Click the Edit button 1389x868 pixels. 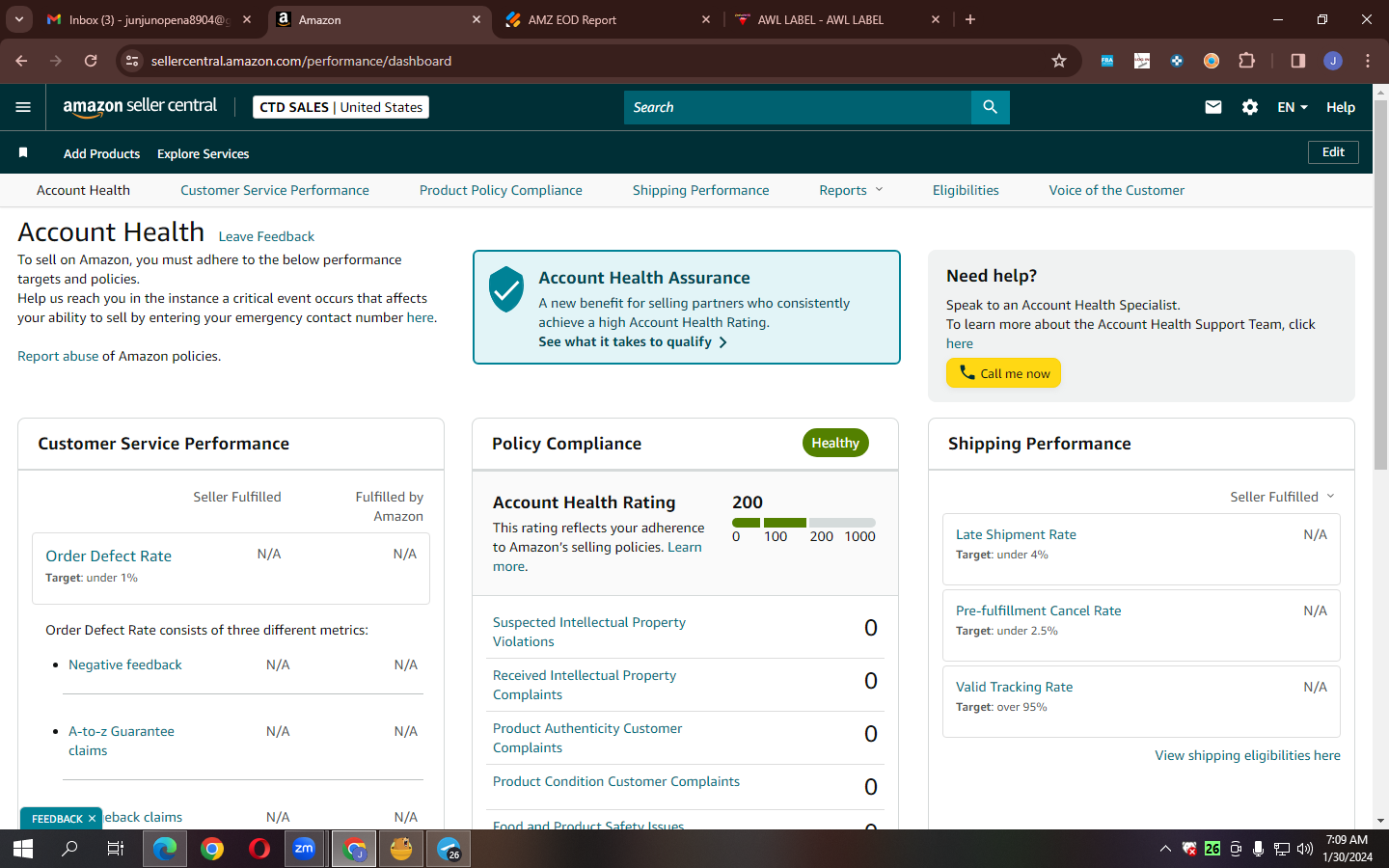click(1333, 152)
